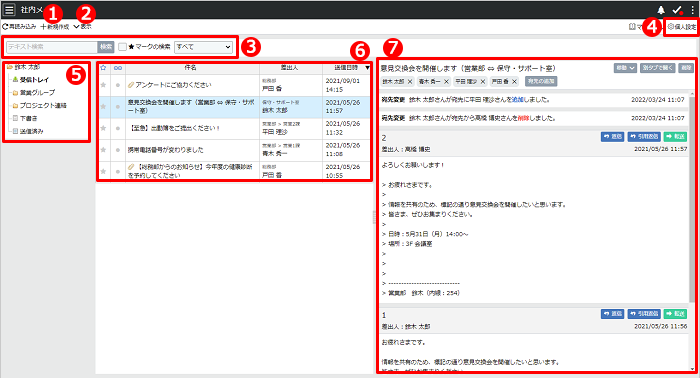The width and height of the screenshot is (700, 378).
Task: Click the link/read-status column header icon
Action: pos(118,68)
